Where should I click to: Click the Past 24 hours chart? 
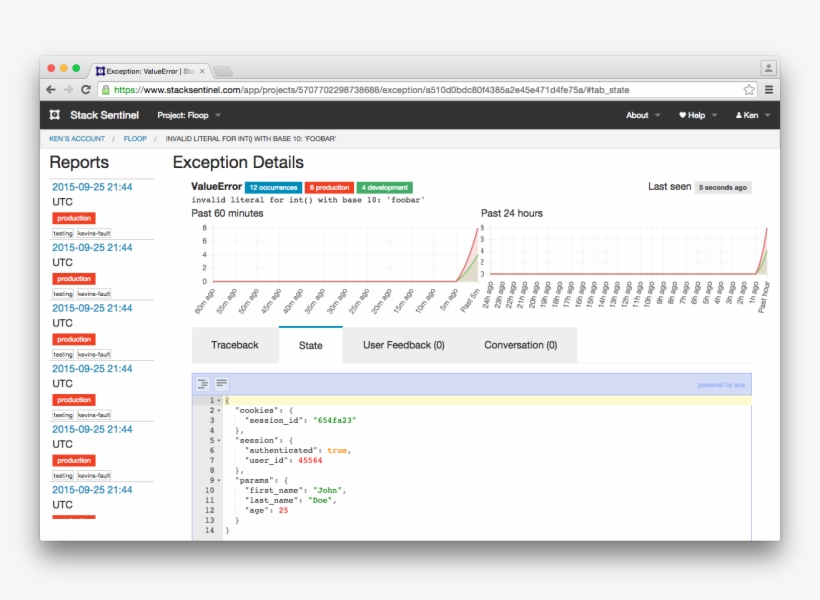coord(624,269)
